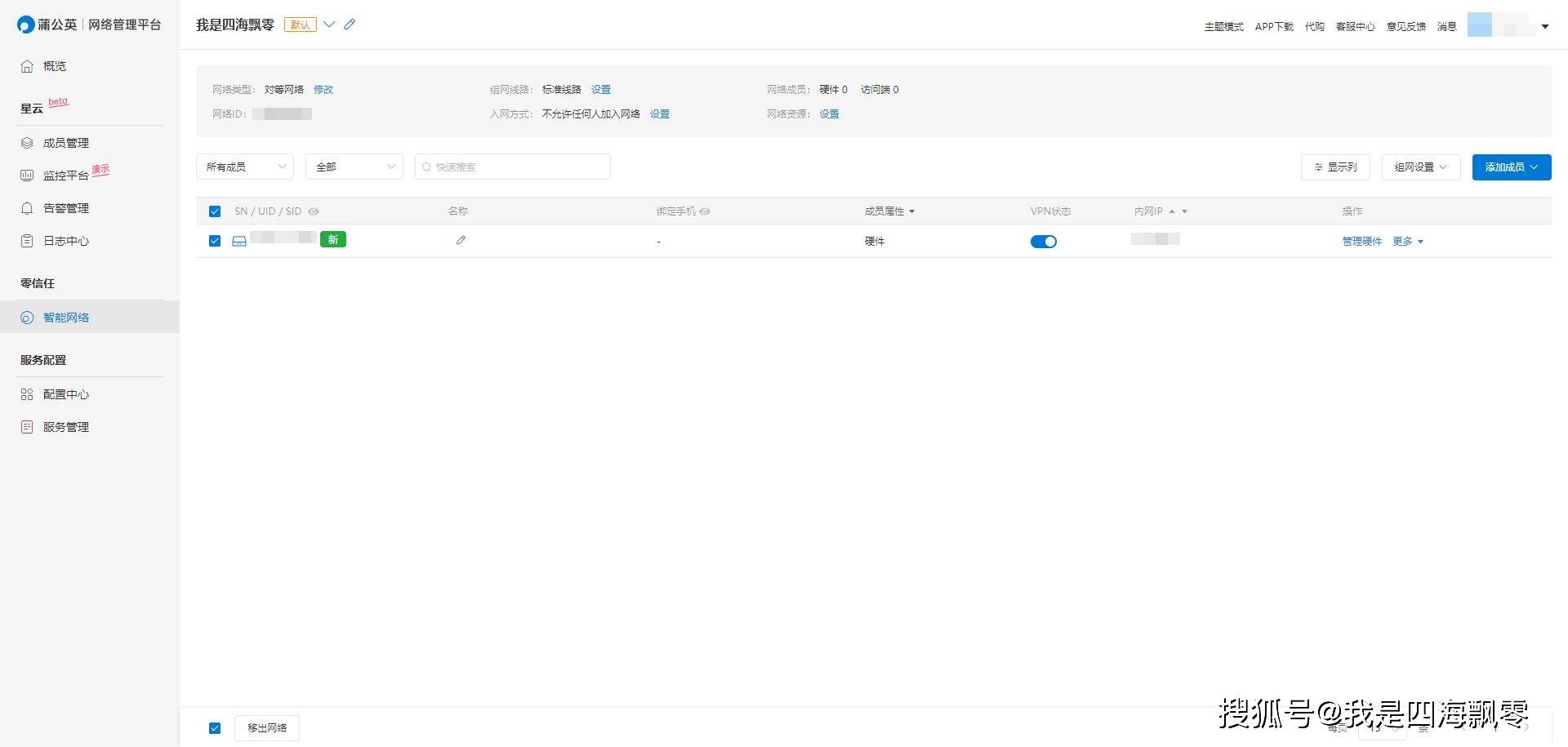Image resolution: width=1568 pixels, height=747 pixels.
Task: Click the eye icon next to SN / UID / SID
Action: point(314,211)
